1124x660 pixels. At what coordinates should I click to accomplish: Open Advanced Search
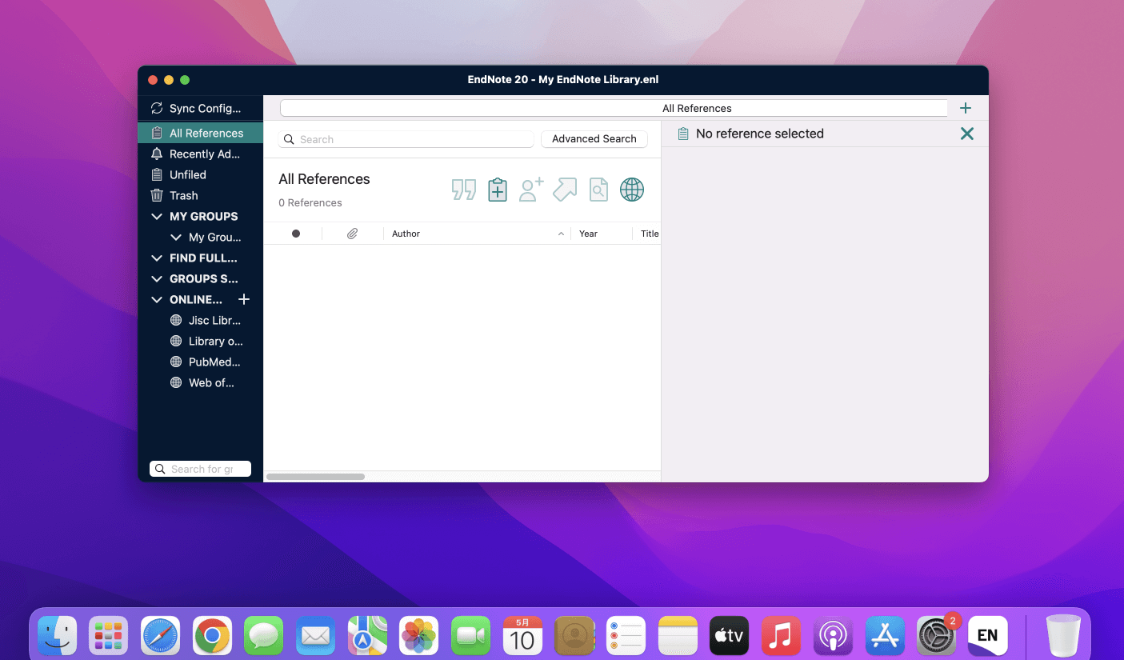click(x=594, y=139)
